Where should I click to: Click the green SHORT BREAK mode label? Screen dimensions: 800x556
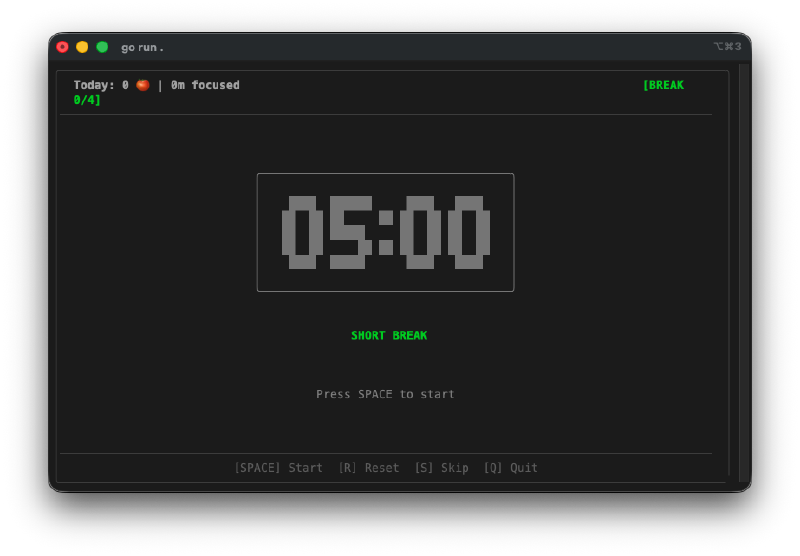389,336
